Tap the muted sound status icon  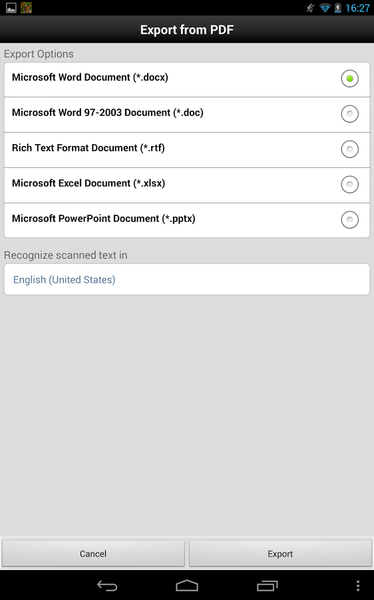(x=310, y=8)
